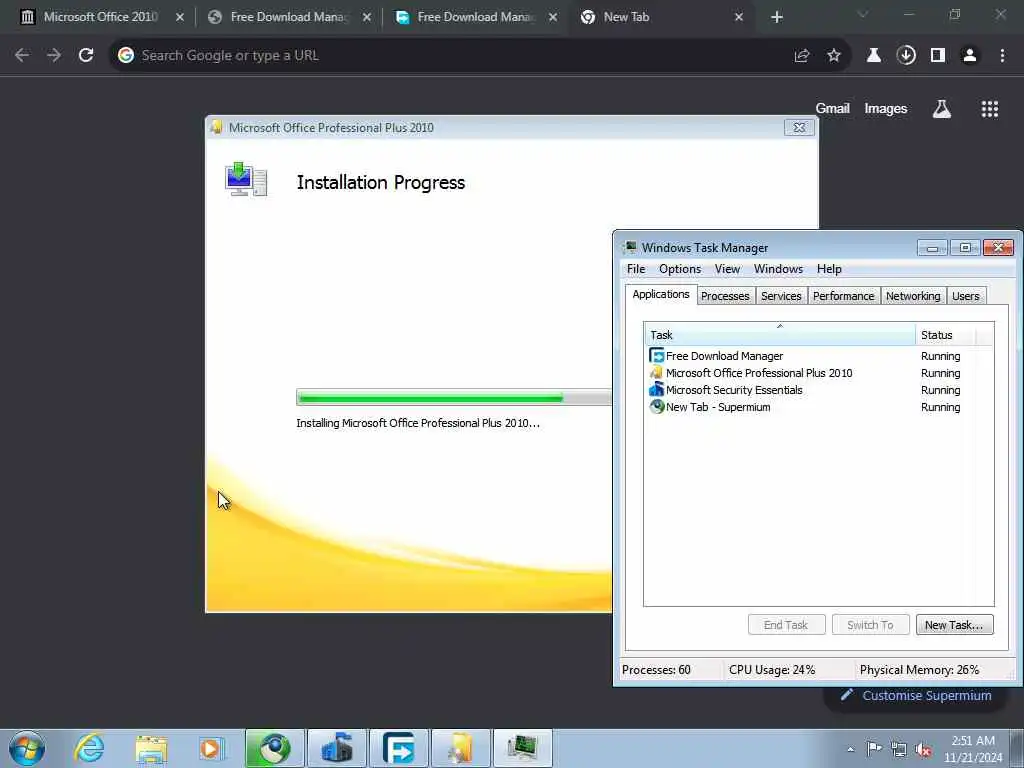The height and width of the screenshot is (768, 1024).
Task: Close the New Tab browser tab
Action: tap(739, 17)
